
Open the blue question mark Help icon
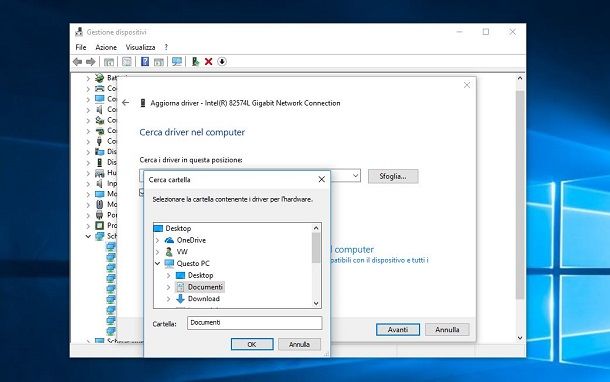(x=145, y=61)
